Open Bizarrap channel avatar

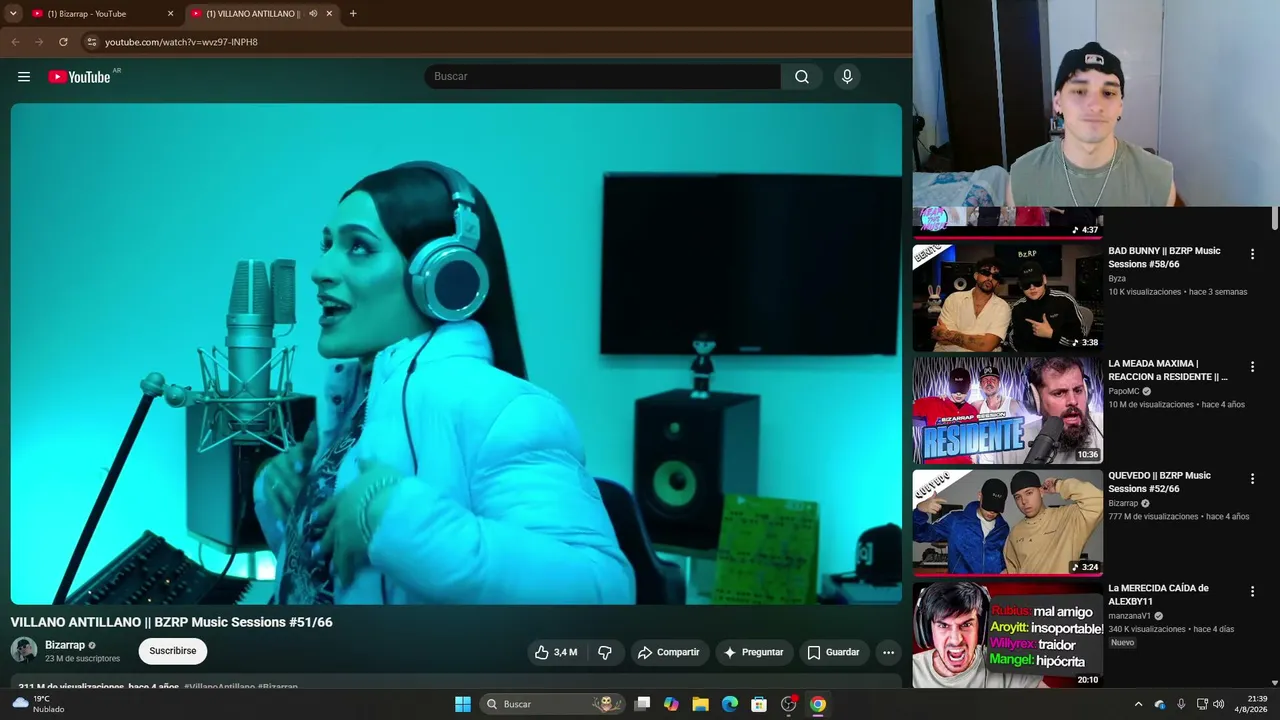click(24, 651)
